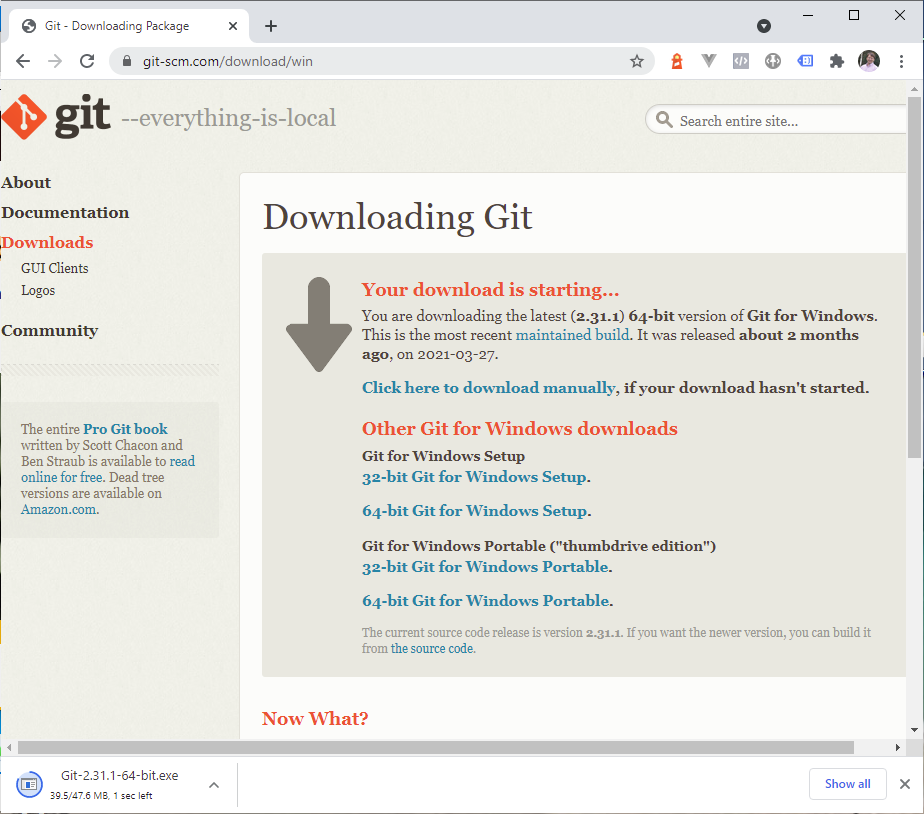Go to the Community section in the sidebar
The height and width of the screenshot is (814, 924).
tap(50, 330)
